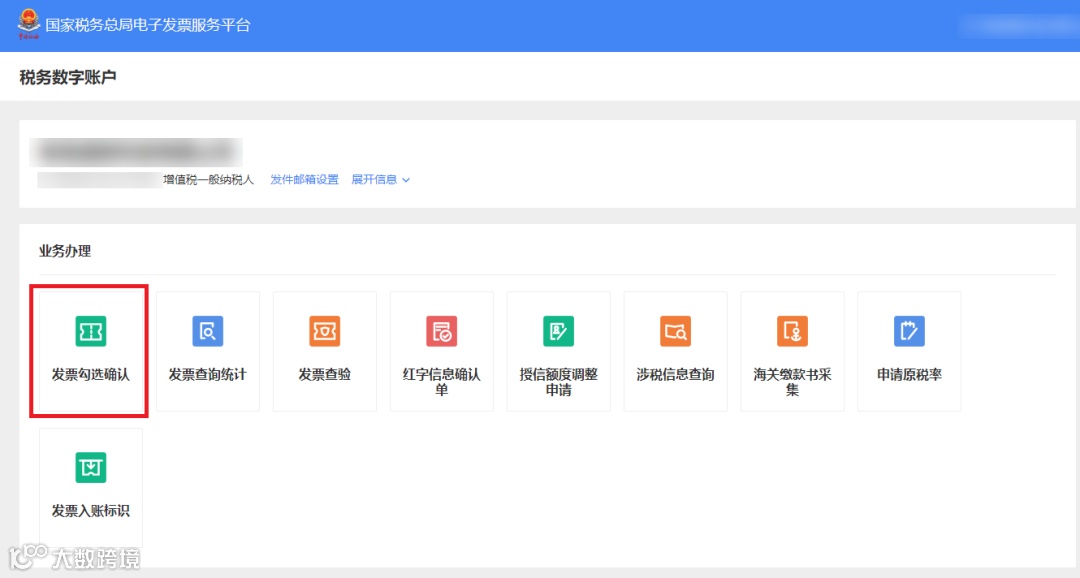The image size is (1080, 578).
Task: Select the 海关缴款书采集 icon
Action: (792, 331)
